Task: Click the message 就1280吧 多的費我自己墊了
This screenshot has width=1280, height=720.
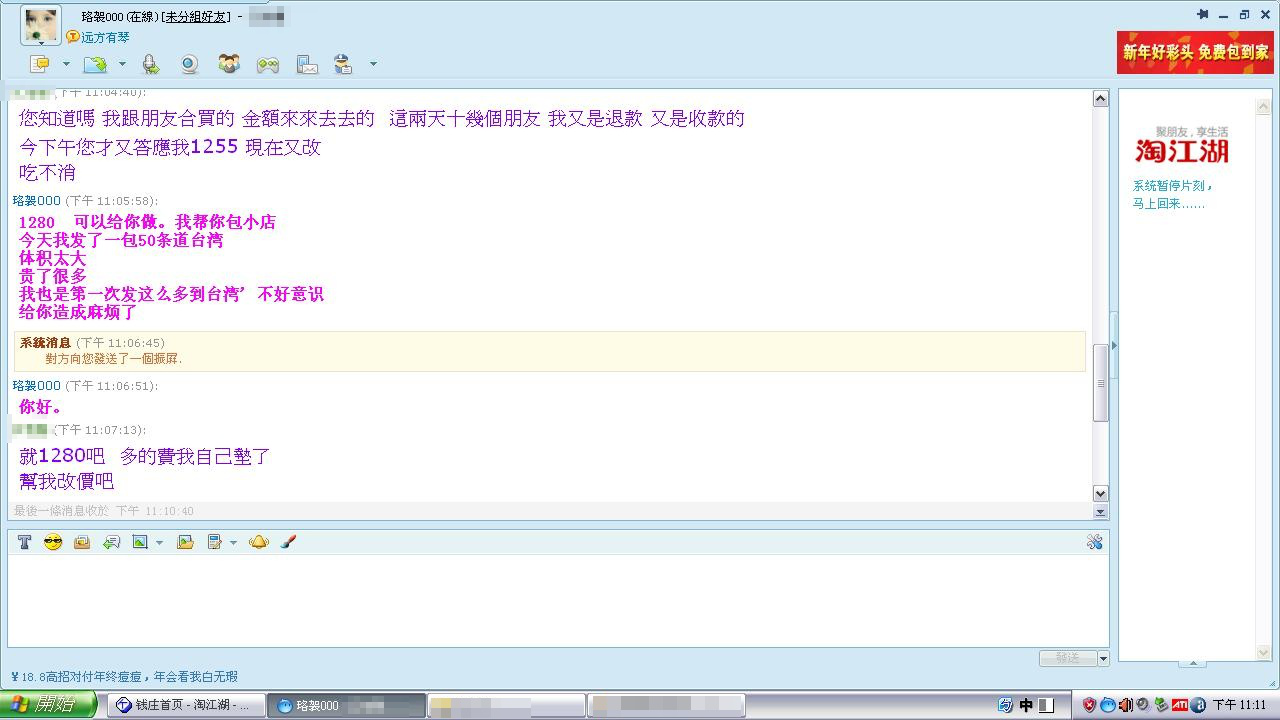Action: tap(145, 456)
